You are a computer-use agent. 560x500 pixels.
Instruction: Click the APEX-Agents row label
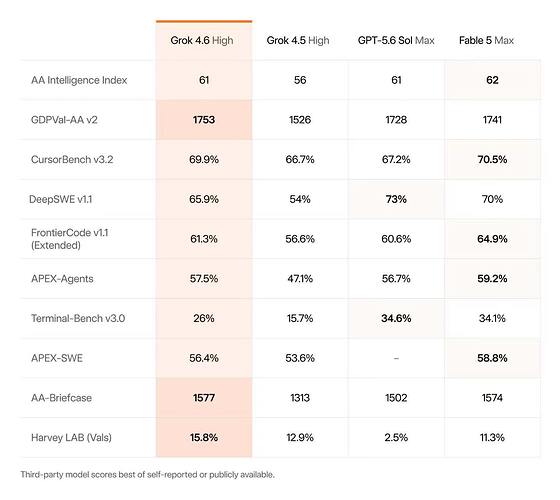point(62,279)
